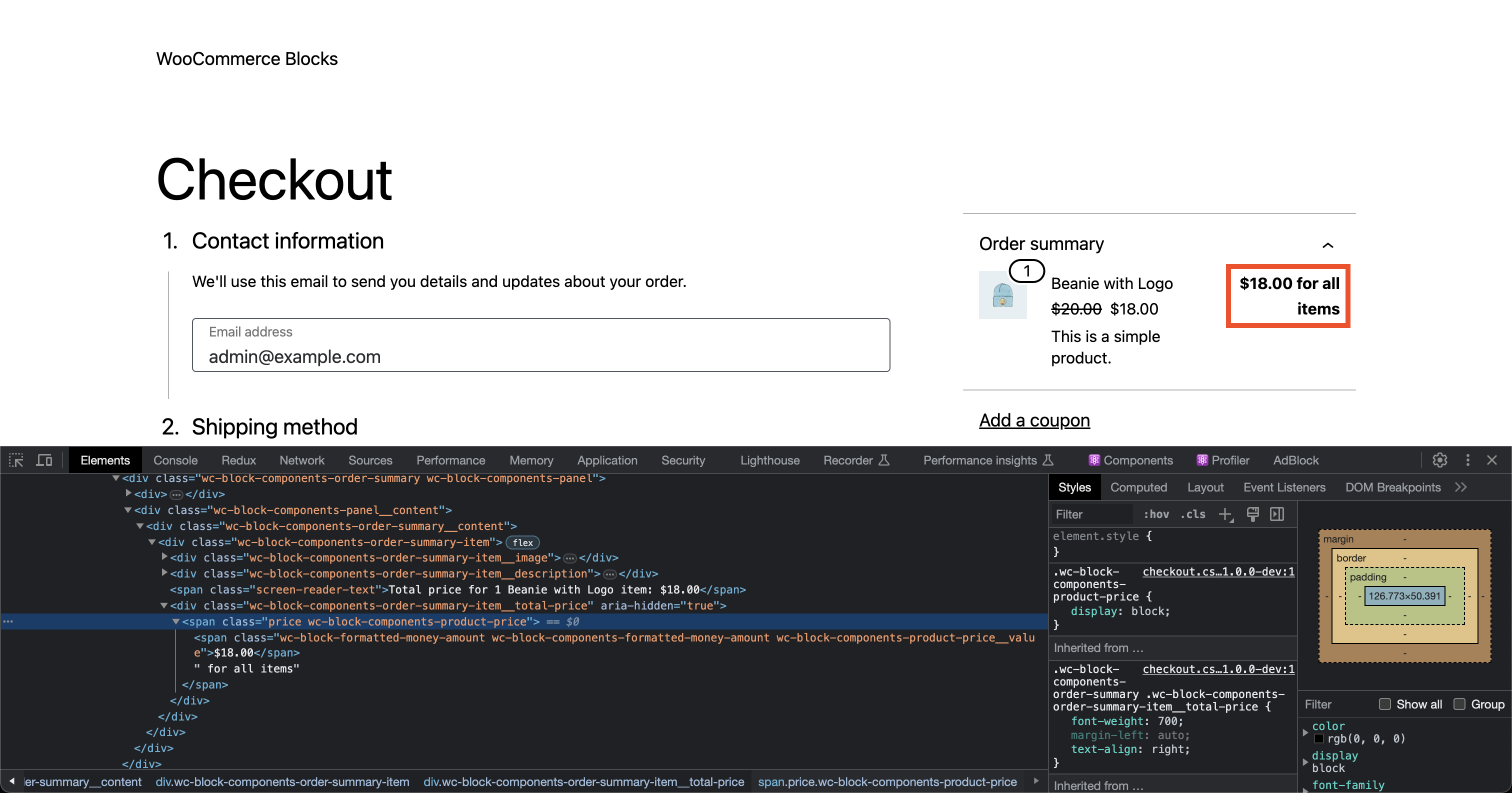Click the Add a coupon link

click(1034, 420)
